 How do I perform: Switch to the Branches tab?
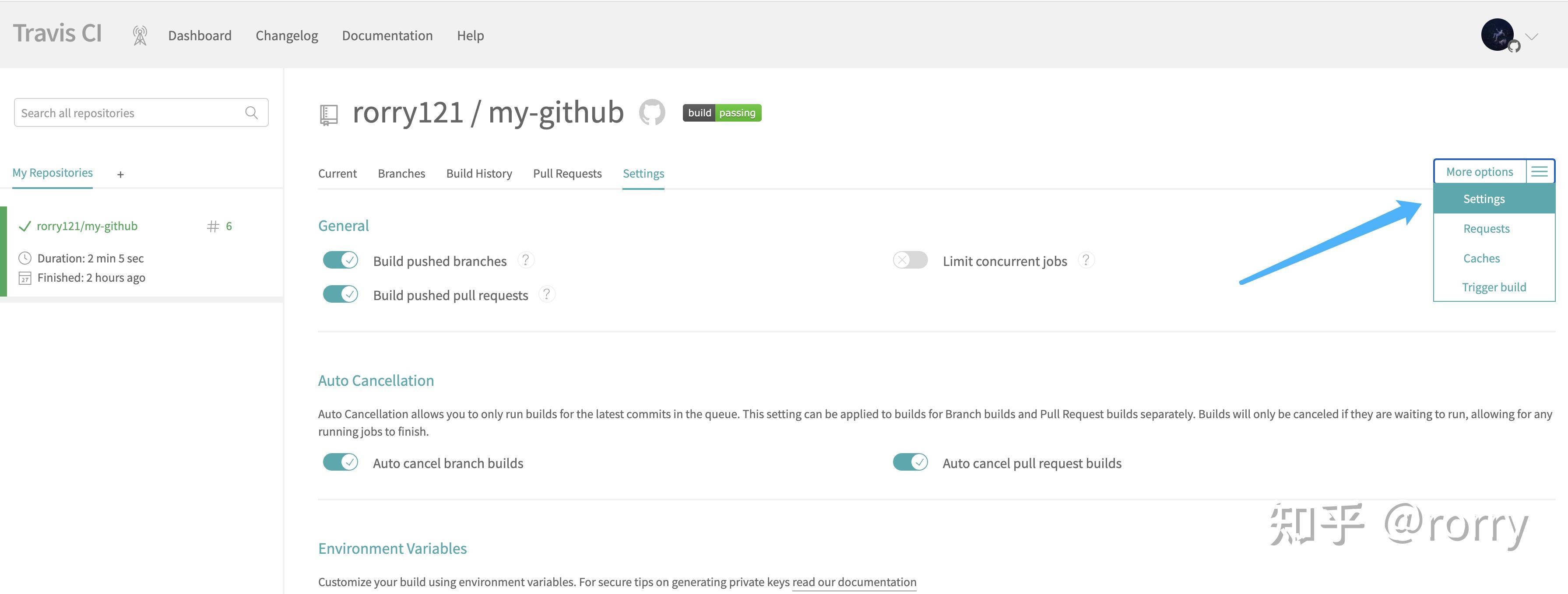[x=402, y=173]
